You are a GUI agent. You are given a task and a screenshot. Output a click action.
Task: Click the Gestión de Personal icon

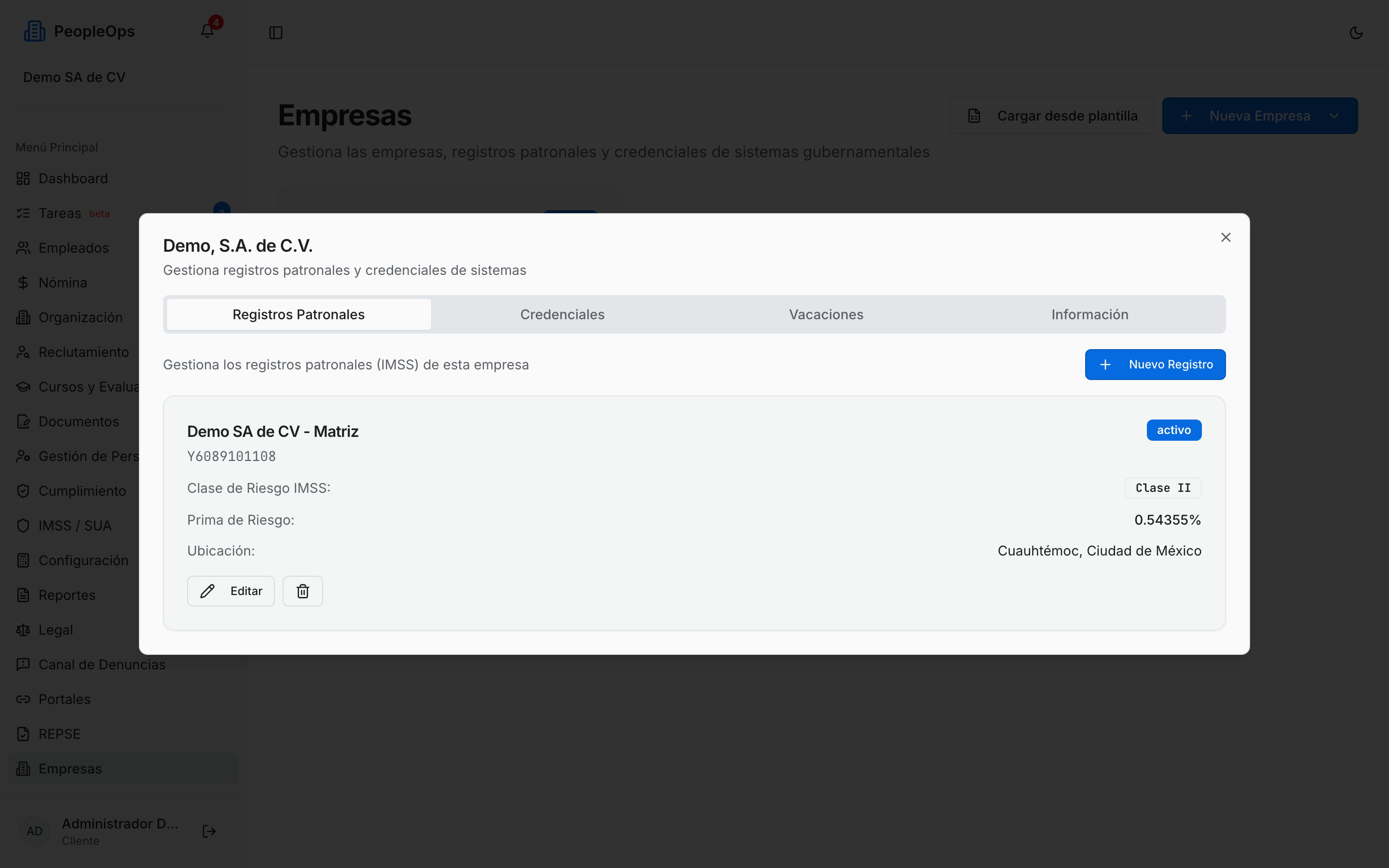tap(23, 456)
